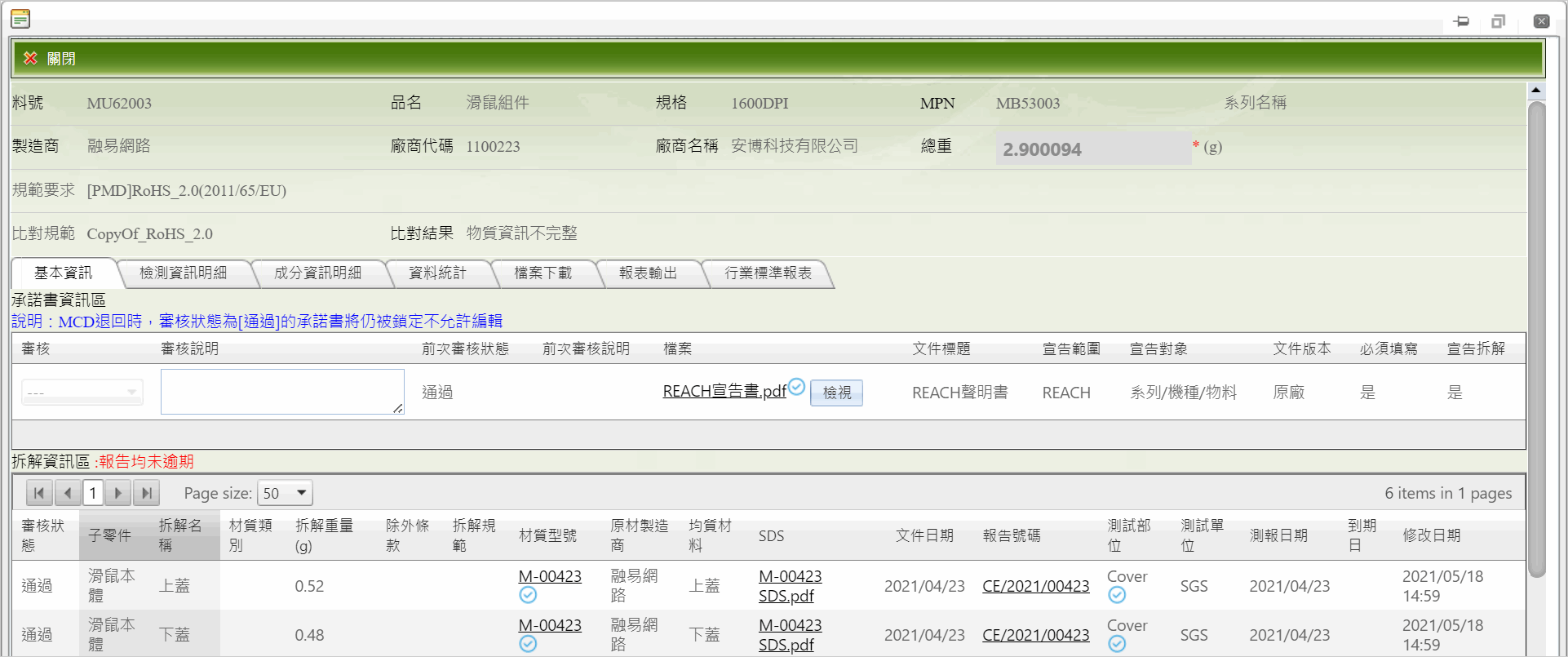The height and width of the screenshot is (657, 1568).
Task: Click the scrollbar up arrow
Action: pyautogui.click(x=1536, y=90)
